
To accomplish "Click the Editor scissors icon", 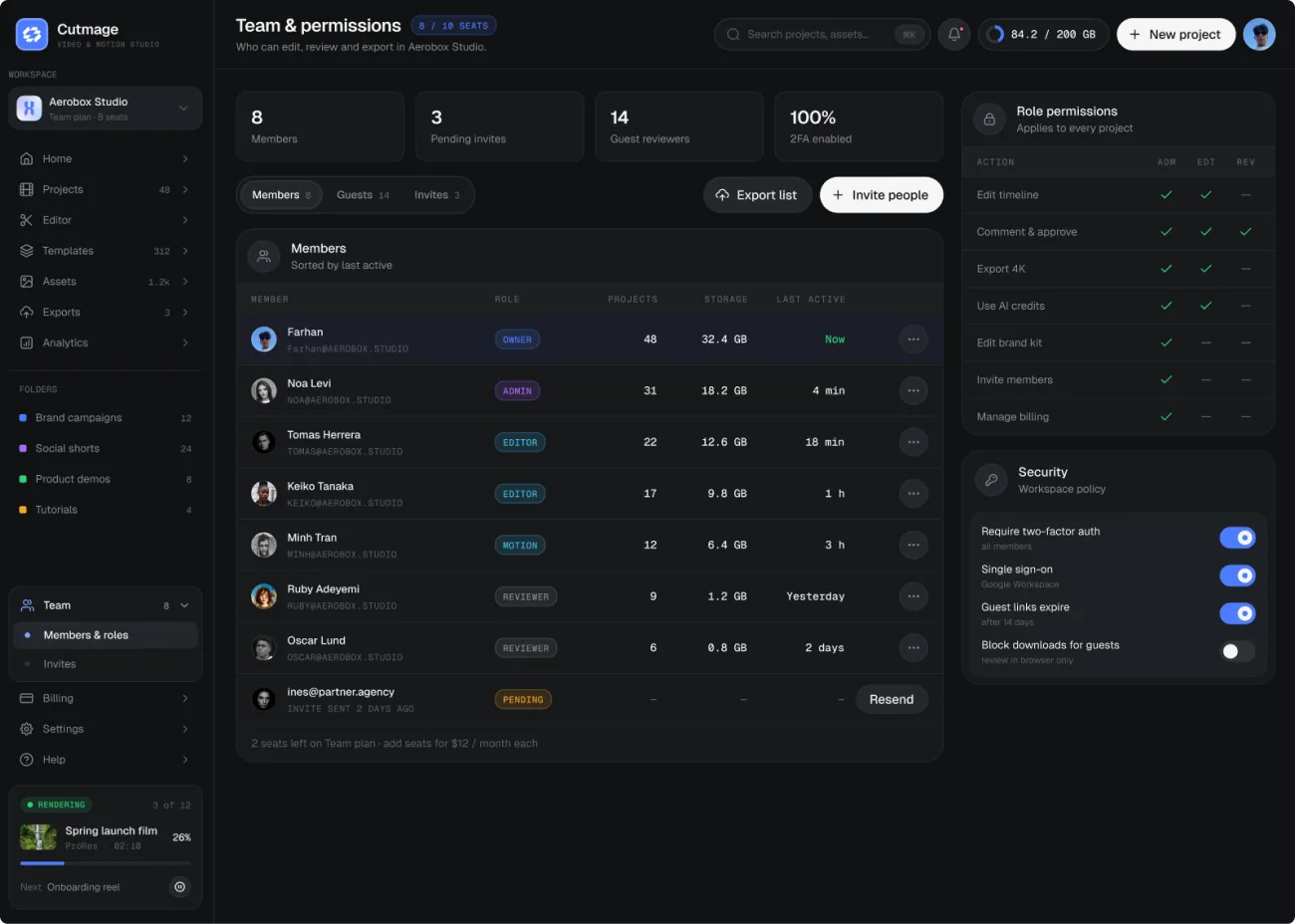I will (x=27, y=220).
